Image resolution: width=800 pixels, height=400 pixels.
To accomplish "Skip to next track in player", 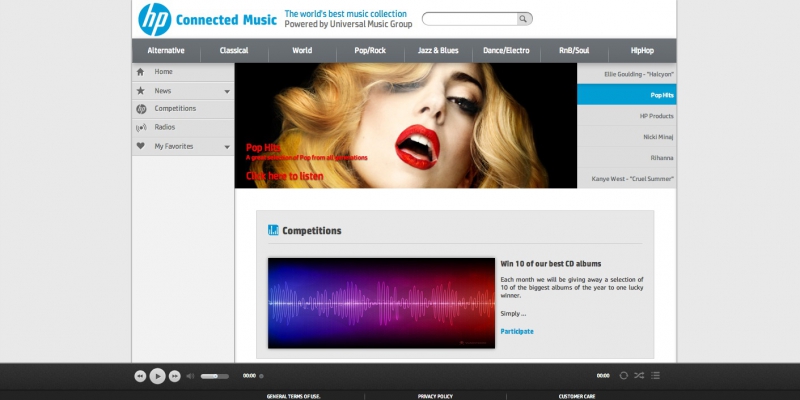I will tap(174, 376).
